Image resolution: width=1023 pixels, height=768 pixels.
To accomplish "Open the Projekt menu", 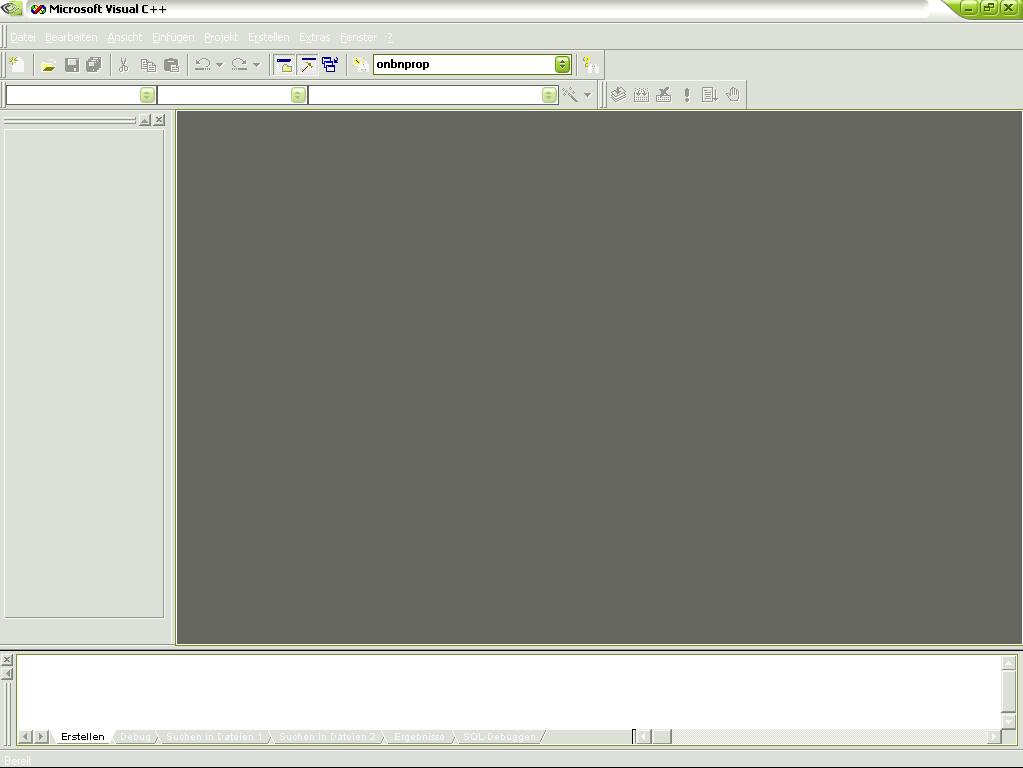I will pyautogui.click(x=221, y=37).
